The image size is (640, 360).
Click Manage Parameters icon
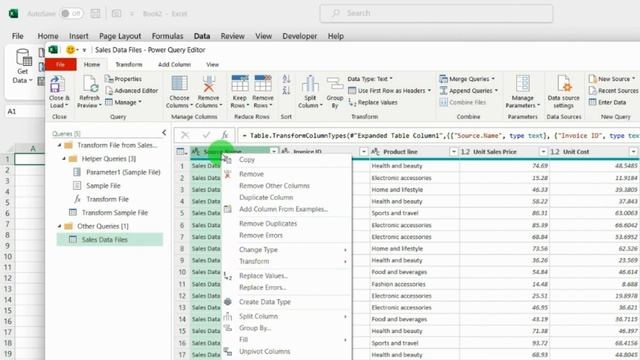[x=522, y=84]
